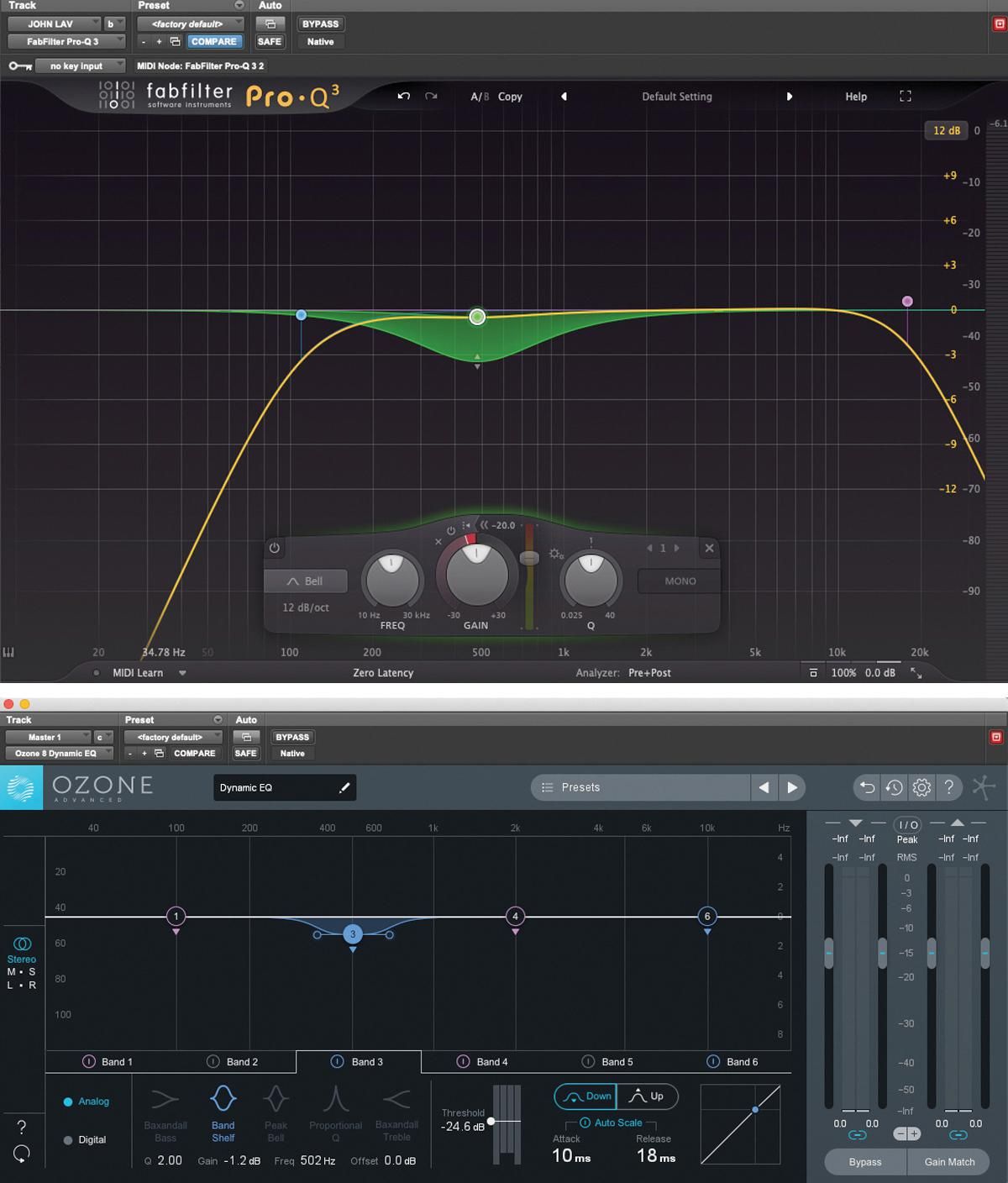The width and height of the screenshot is (1008, 1183).
Task: Switch to Band 6 tab
Action: coord(732,1062)
